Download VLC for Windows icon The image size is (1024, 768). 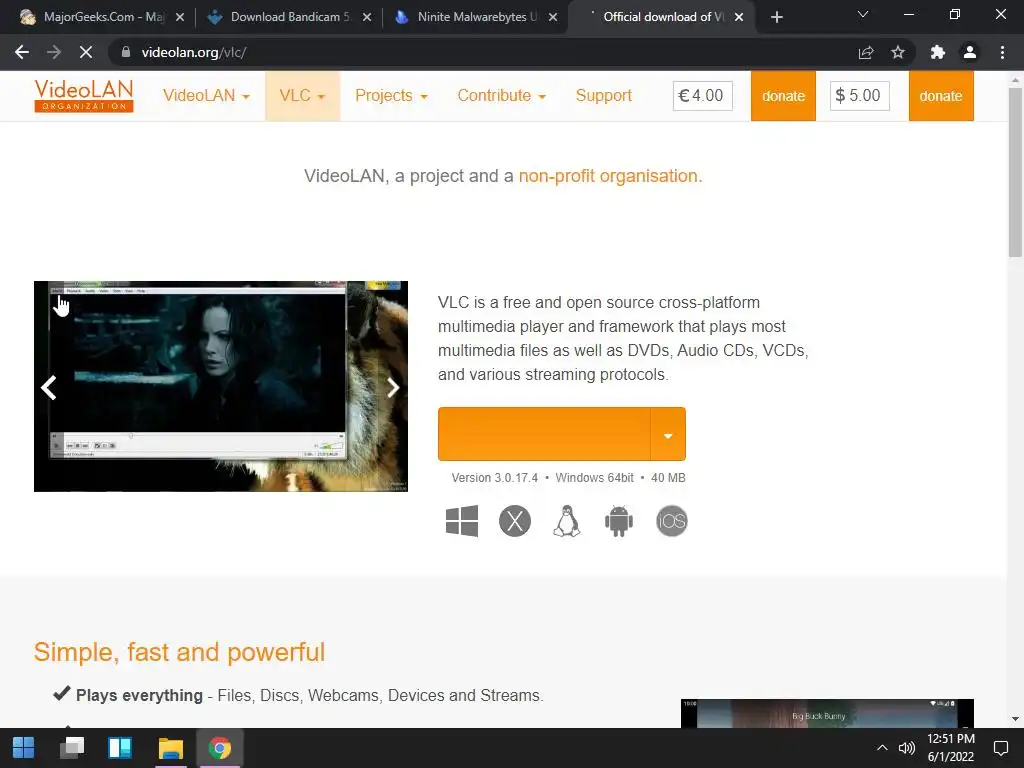pyautogui.click(x=462, y=521)
